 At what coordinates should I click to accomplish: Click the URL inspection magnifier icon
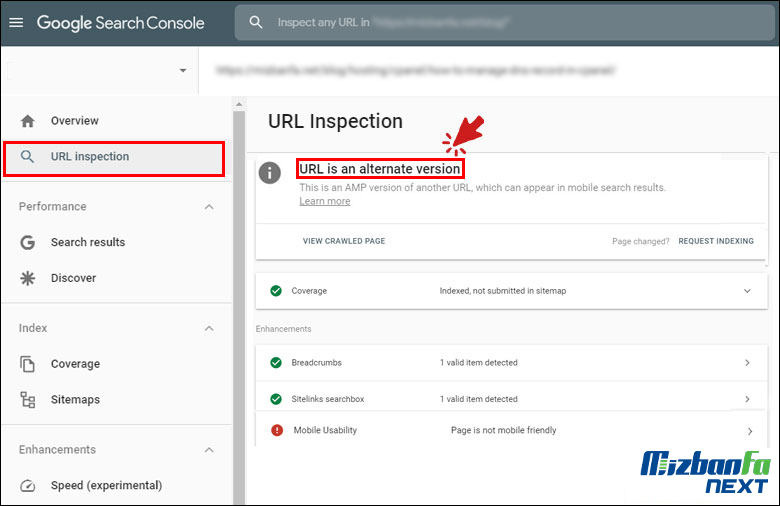point(27,157)
